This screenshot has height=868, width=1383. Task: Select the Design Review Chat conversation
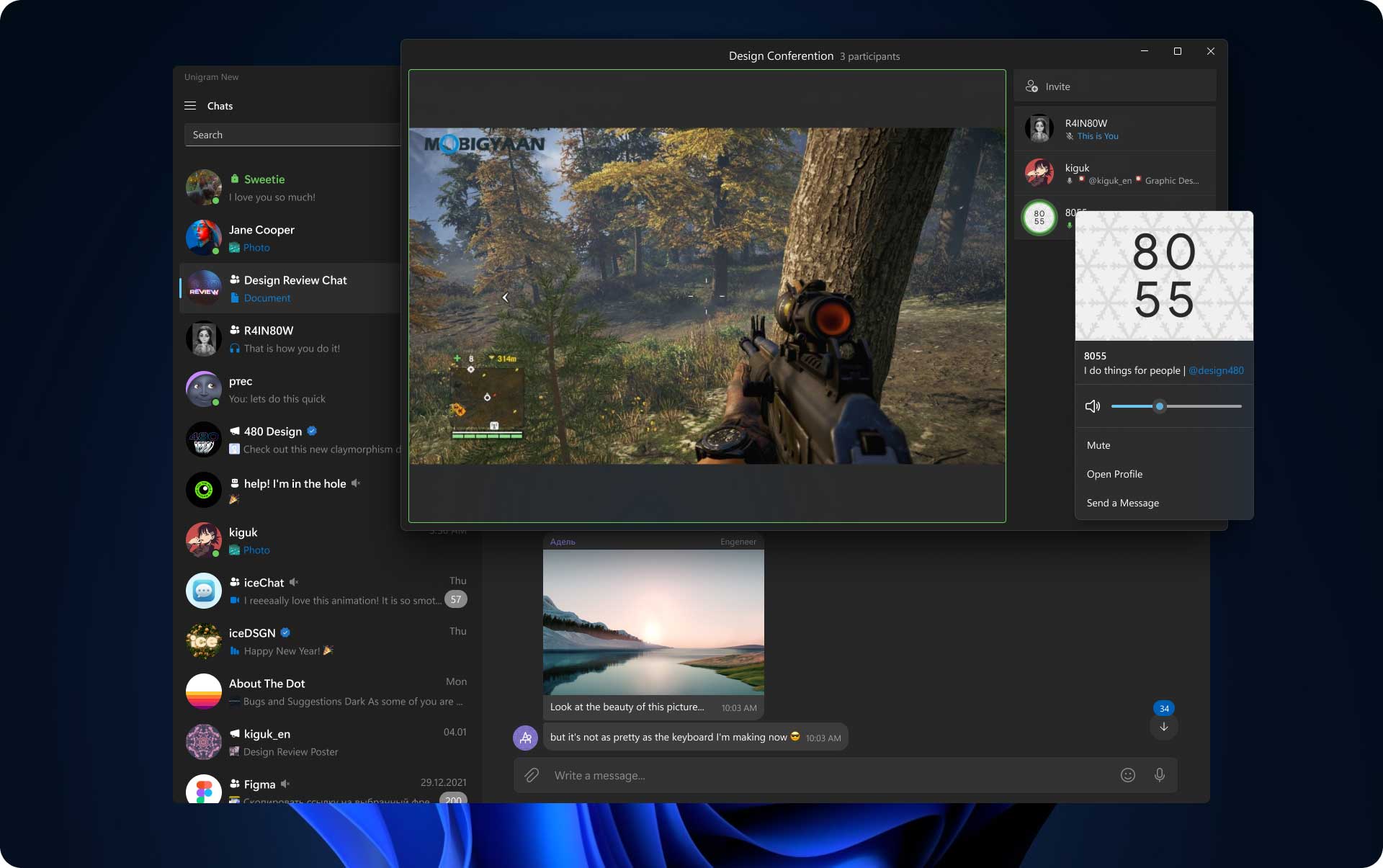point(290,288)
